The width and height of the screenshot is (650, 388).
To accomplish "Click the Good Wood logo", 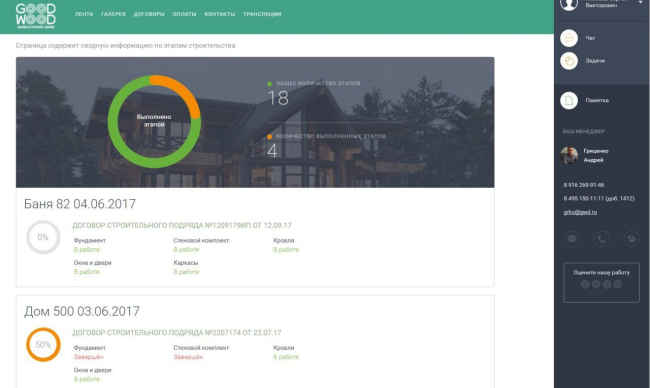I will (x=36, y=15).
